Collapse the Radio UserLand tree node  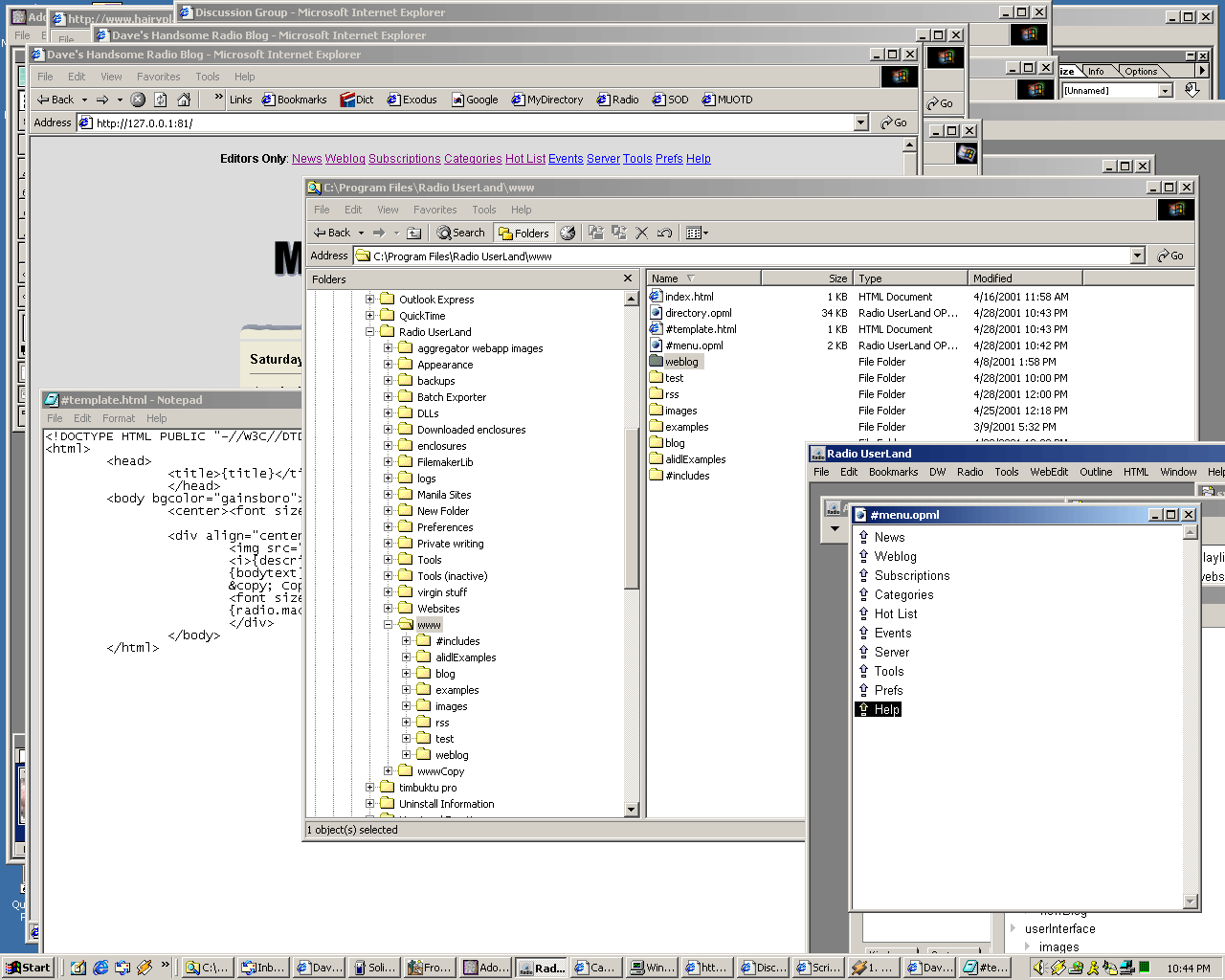(370, 332)
